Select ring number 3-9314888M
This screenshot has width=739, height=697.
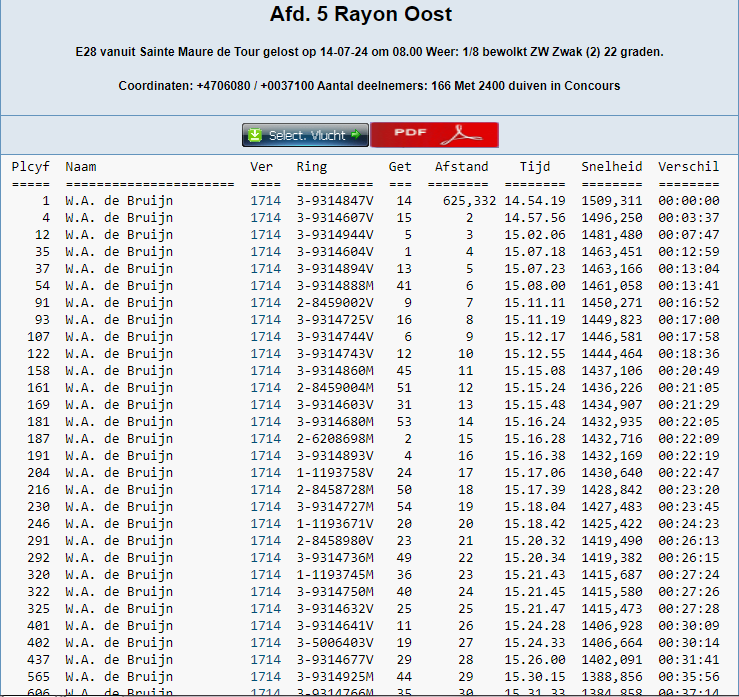(335, 286)
